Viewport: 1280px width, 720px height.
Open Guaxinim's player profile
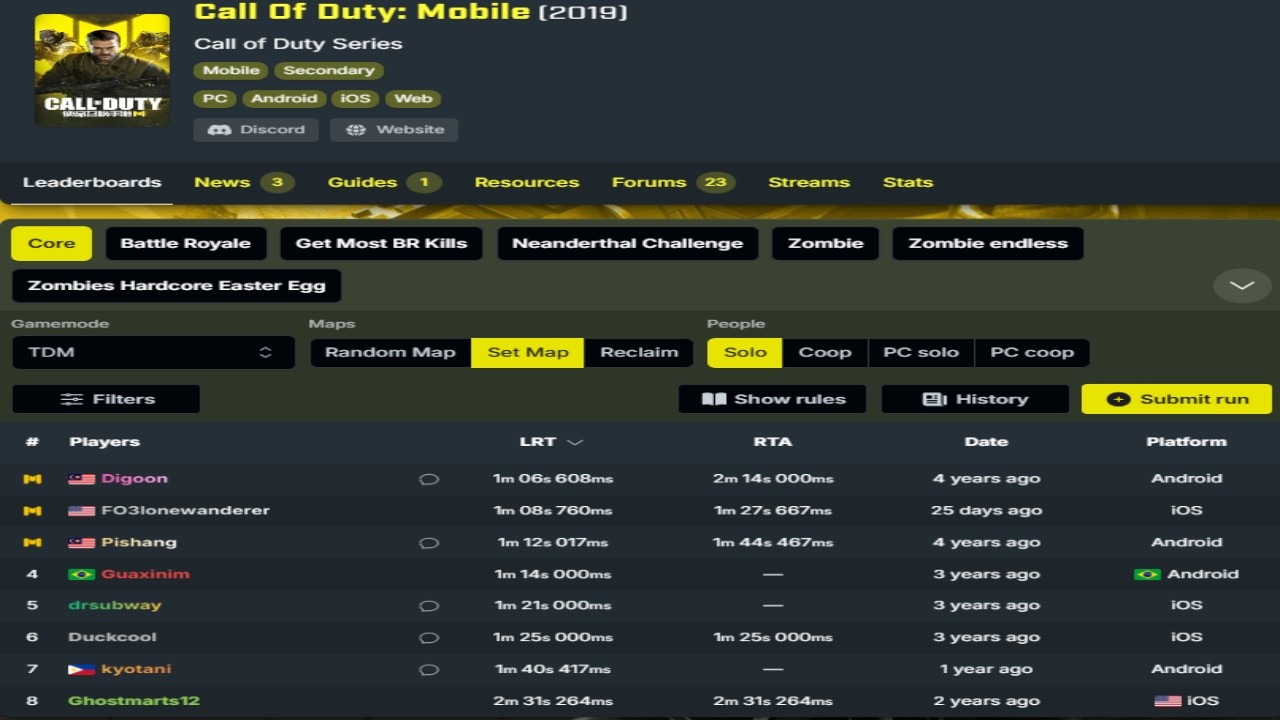(x=145, y=575)
